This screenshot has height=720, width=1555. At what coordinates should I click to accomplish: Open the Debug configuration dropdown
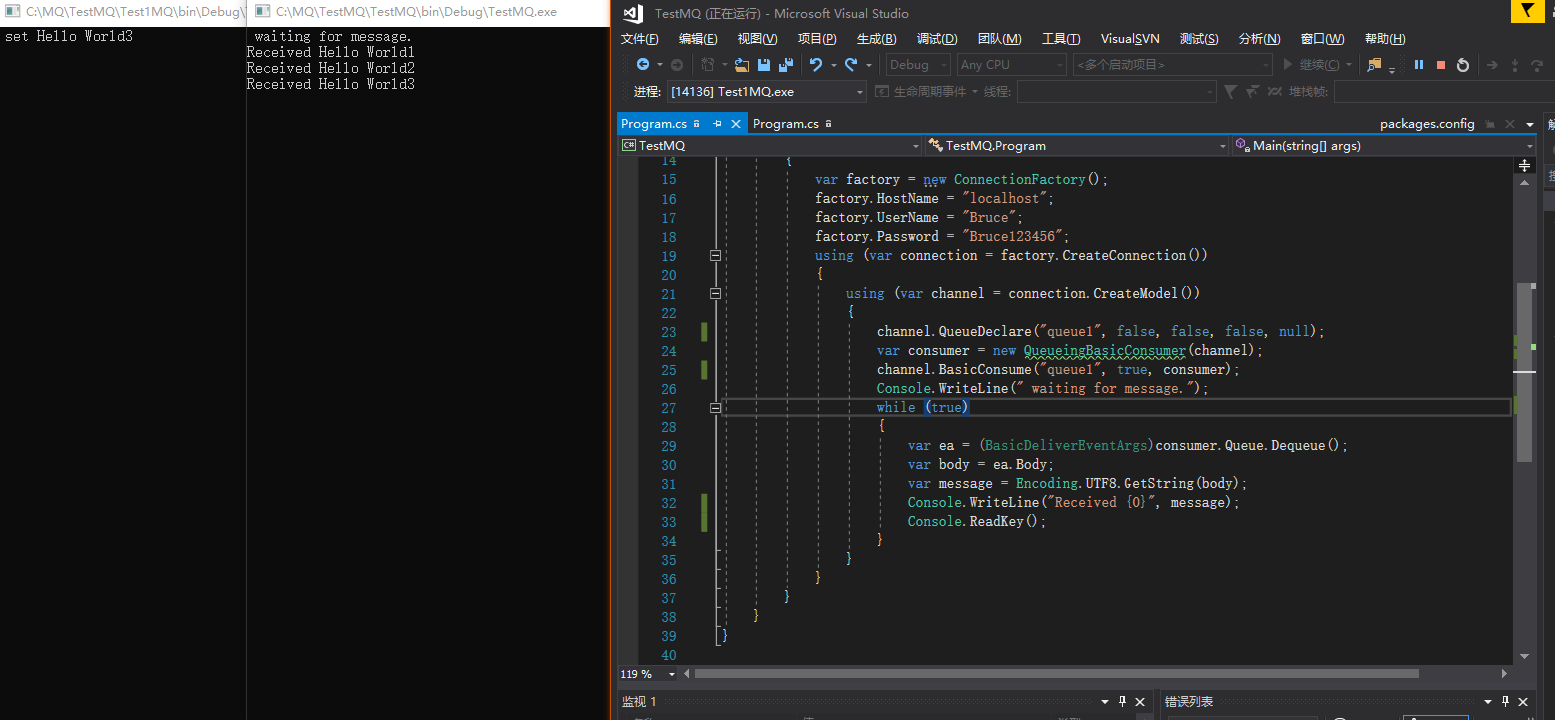tap(918, 64)
